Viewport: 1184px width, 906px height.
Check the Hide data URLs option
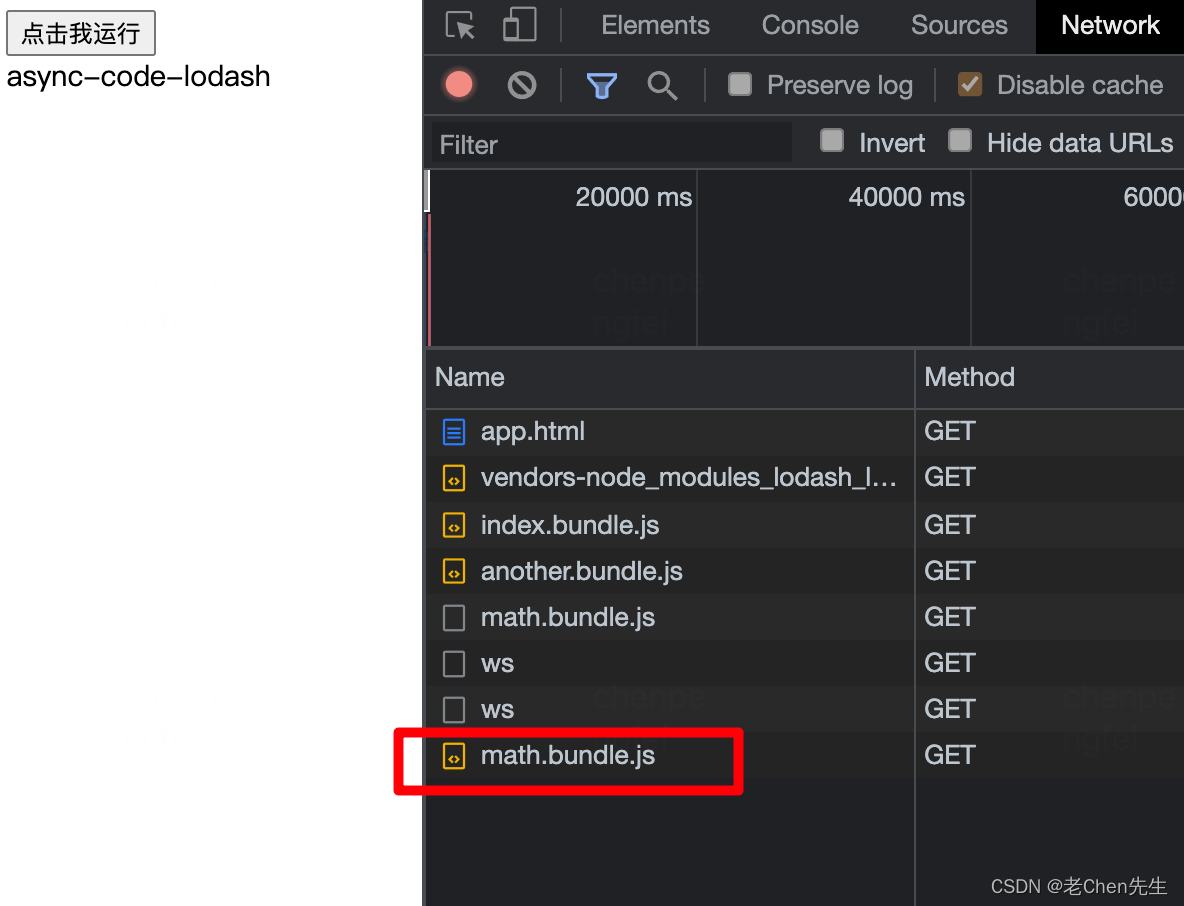click(960, 140)
